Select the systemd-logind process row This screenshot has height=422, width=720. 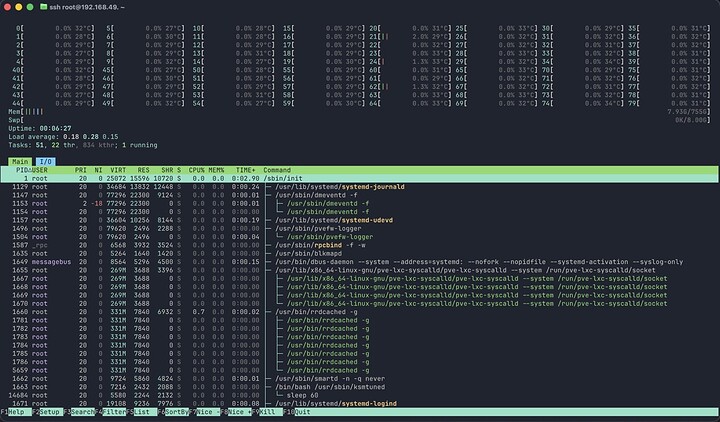[360, 404]
